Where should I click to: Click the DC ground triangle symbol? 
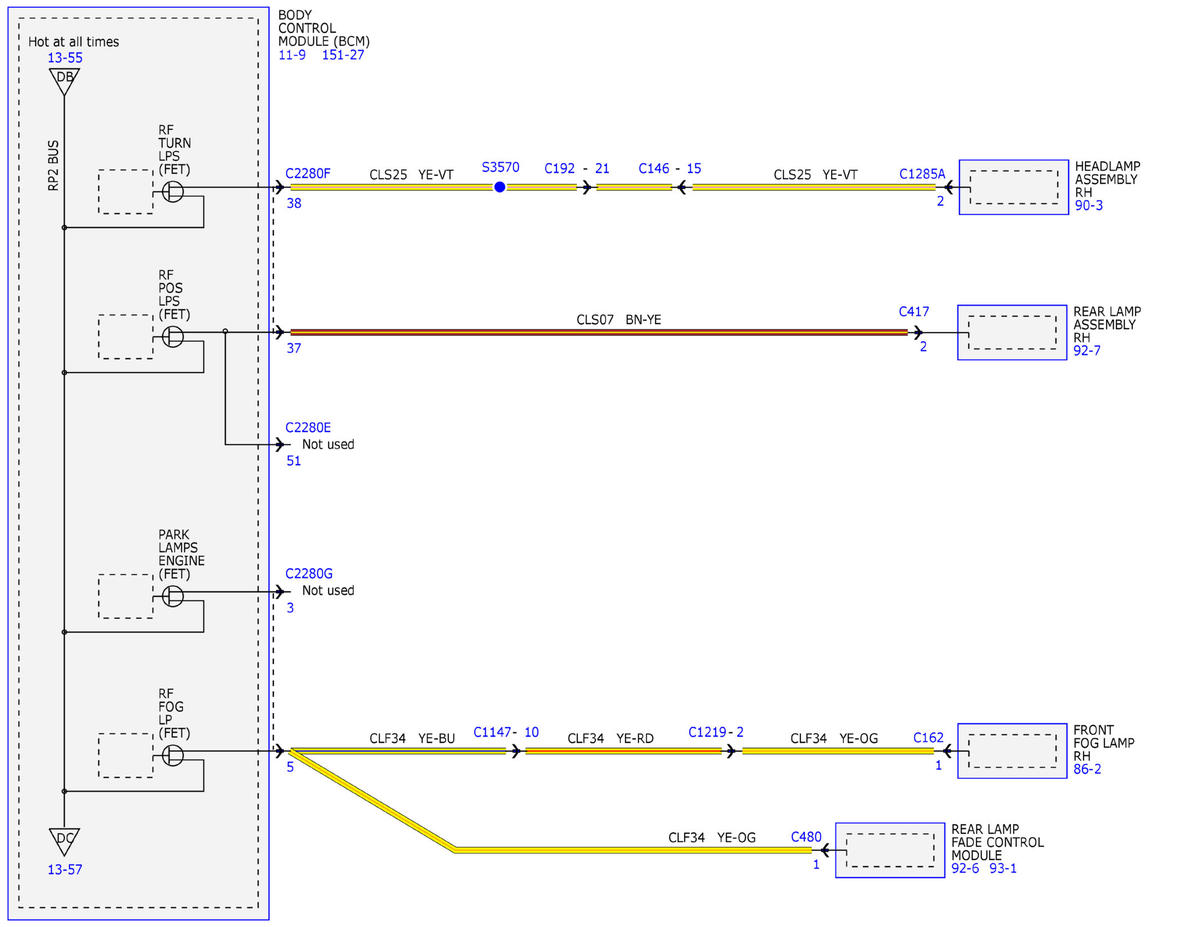(x=63, y=841)
